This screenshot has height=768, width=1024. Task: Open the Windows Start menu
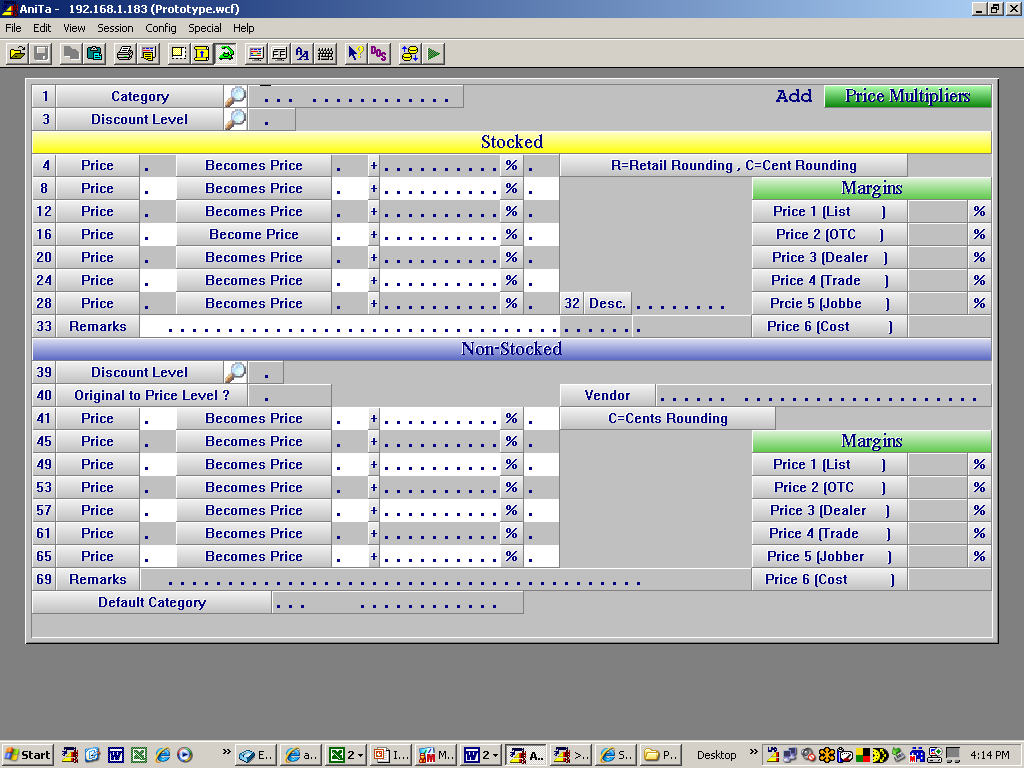point(27,755)
